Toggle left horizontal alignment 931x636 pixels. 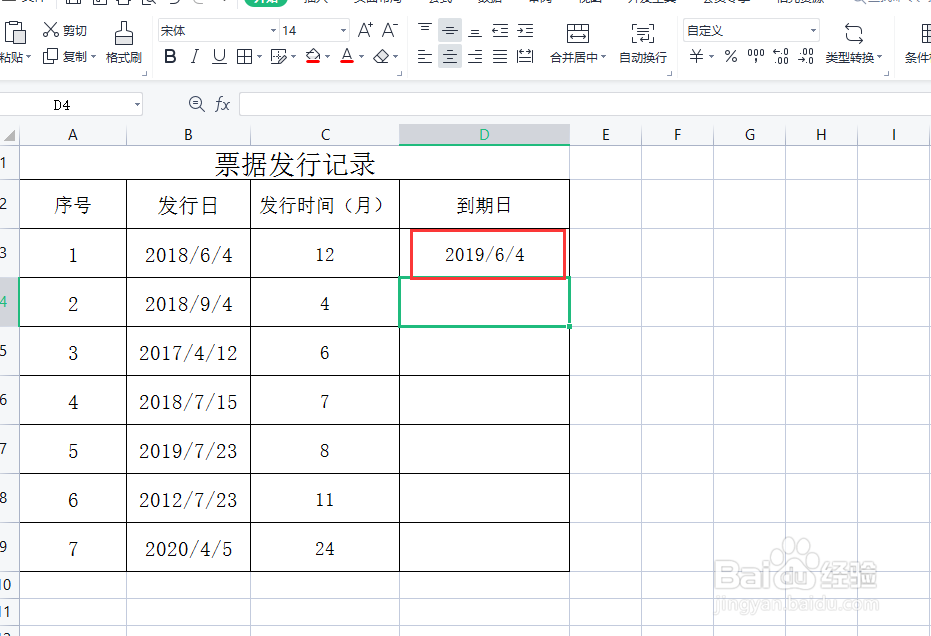coord(425,56)
